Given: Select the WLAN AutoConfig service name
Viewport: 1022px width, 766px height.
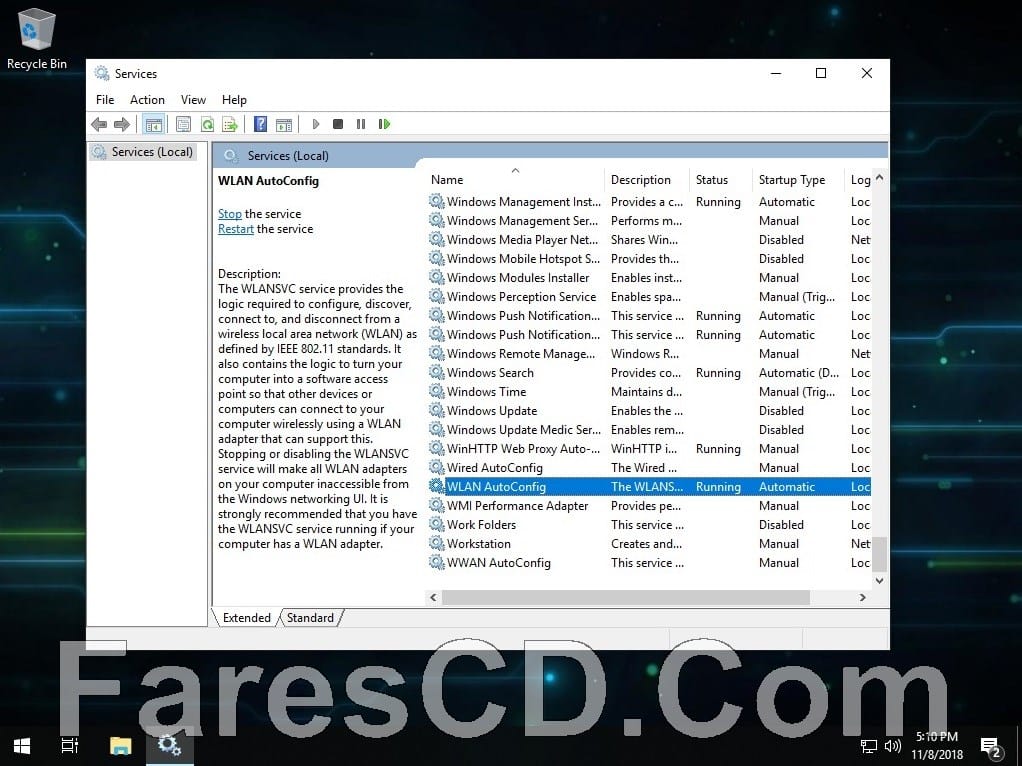Looking at the screenshot, I should (x=496, y=486).
